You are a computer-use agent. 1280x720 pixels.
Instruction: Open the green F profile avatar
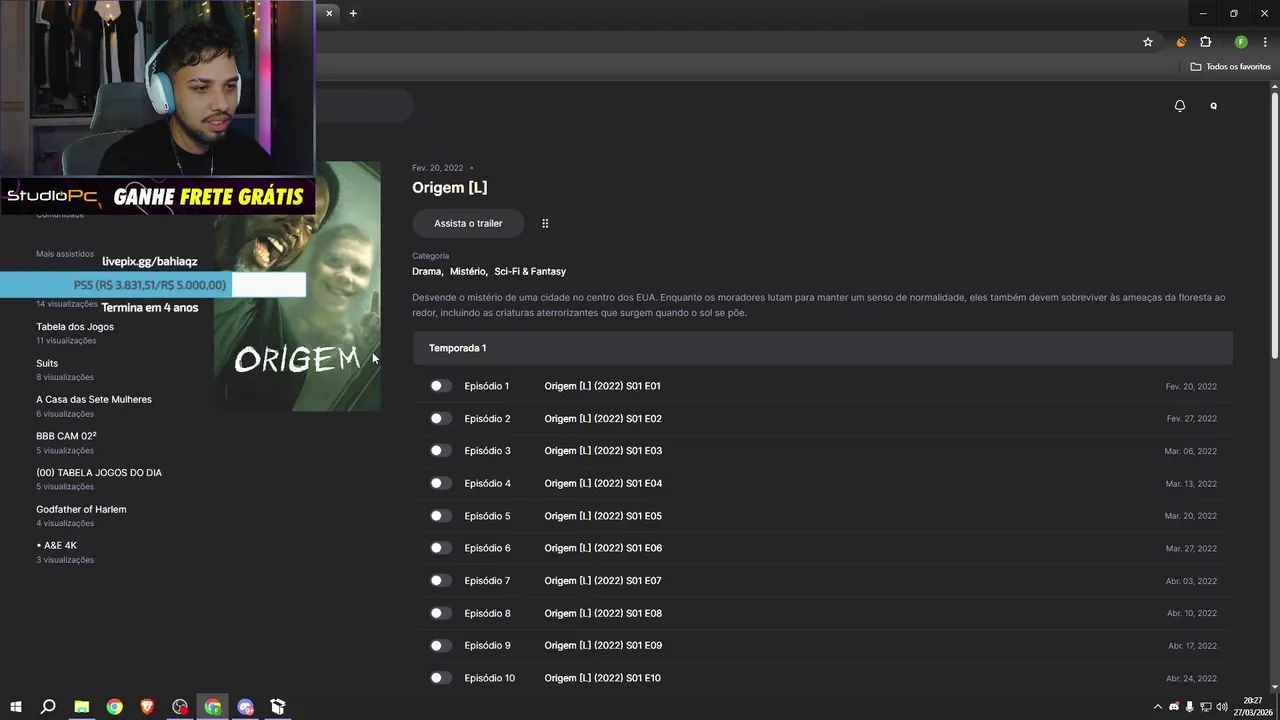pos(1241,42)
